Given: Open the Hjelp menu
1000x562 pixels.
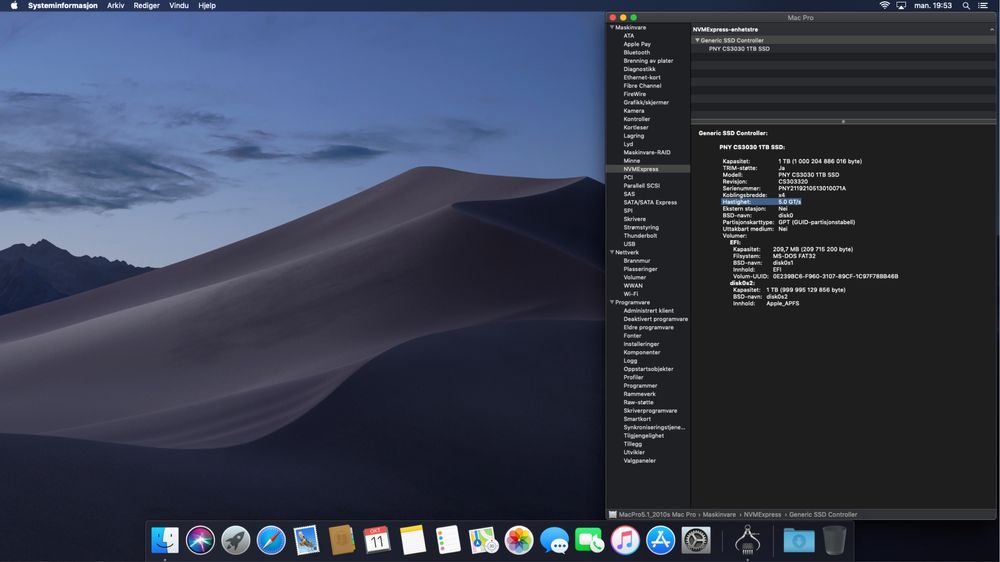Looking at the screenshot, I should coord(207,5).
